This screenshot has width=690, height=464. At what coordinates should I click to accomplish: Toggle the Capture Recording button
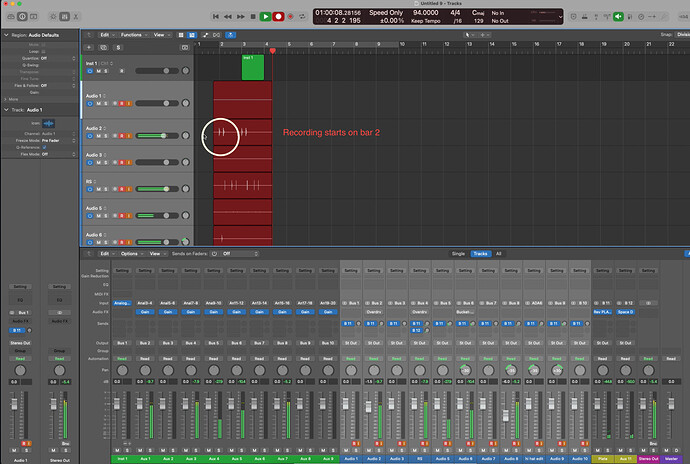pos(290,16)
